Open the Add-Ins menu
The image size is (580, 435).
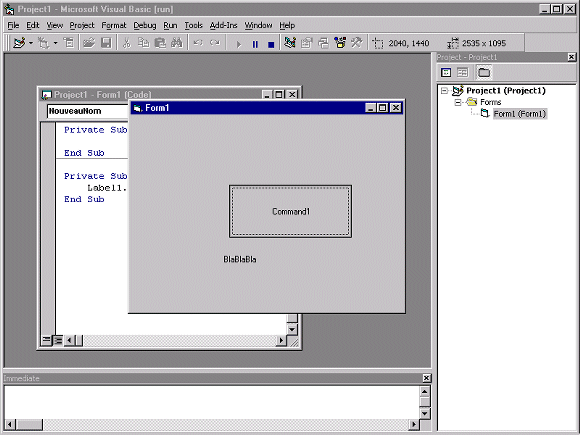(x=223, y=25)
